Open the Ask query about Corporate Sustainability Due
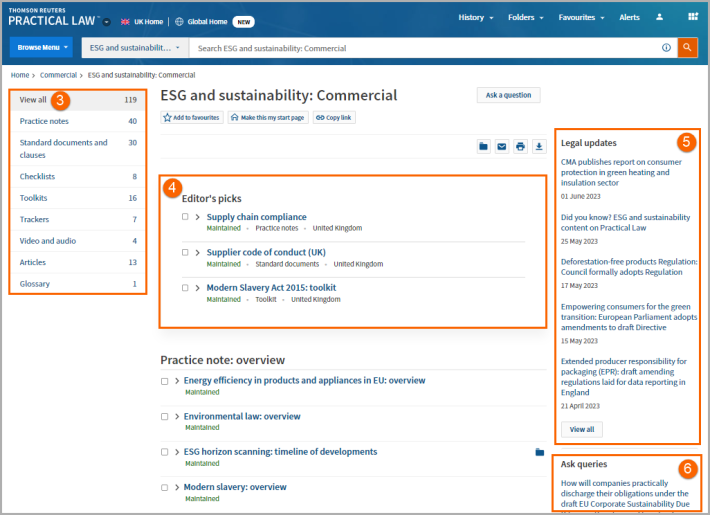710x515 pixels. [624, 493]
